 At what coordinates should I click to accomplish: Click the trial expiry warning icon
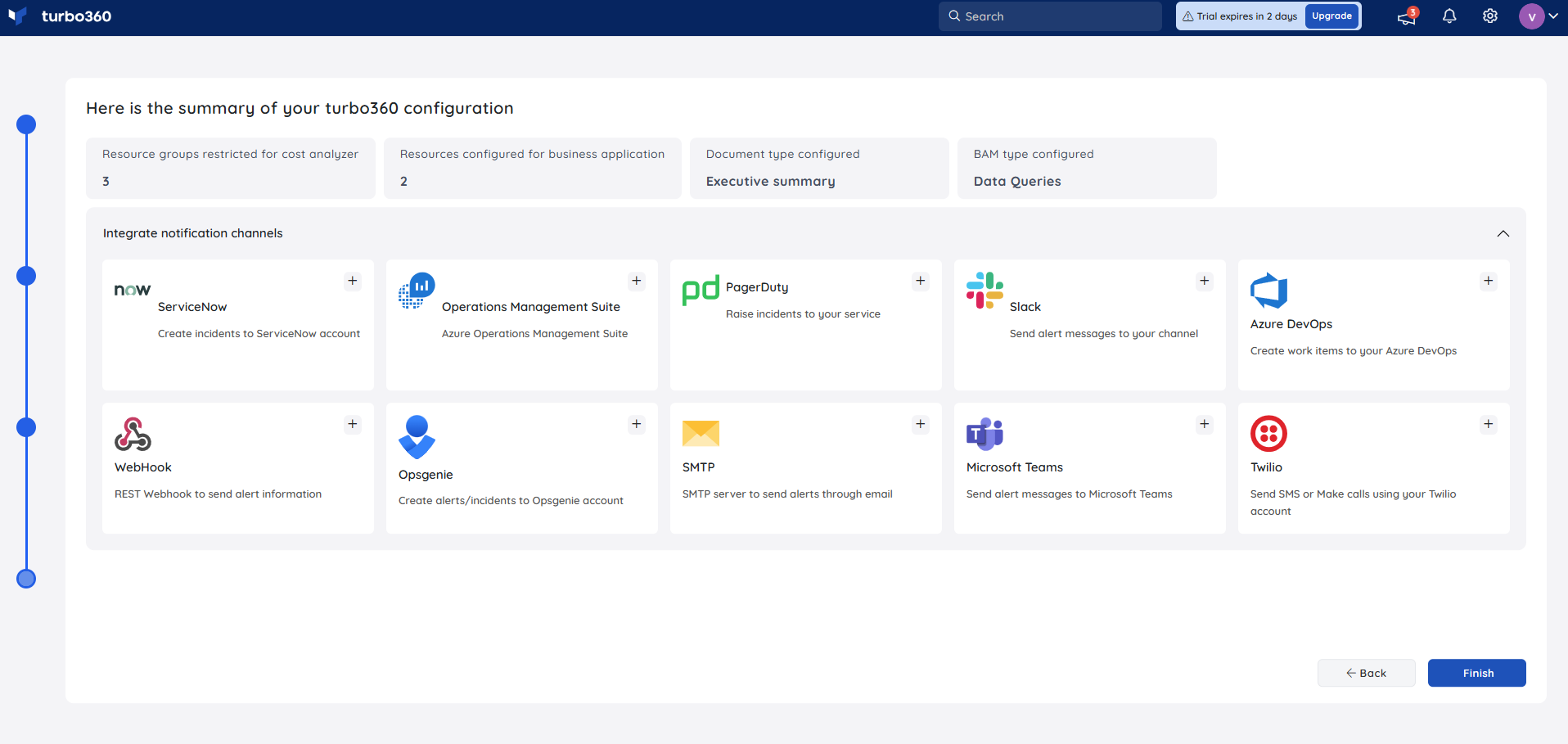point(1187,16)
